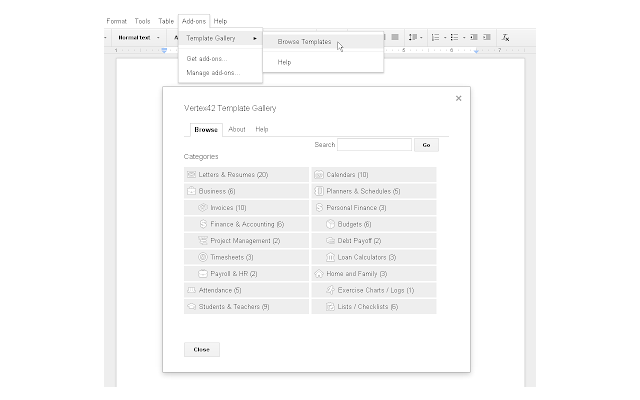Image resolution: width=640 pixels, height=400 pixels.
Task: Open Lists / Checklists (6) category
Action: tap(374, 307)
